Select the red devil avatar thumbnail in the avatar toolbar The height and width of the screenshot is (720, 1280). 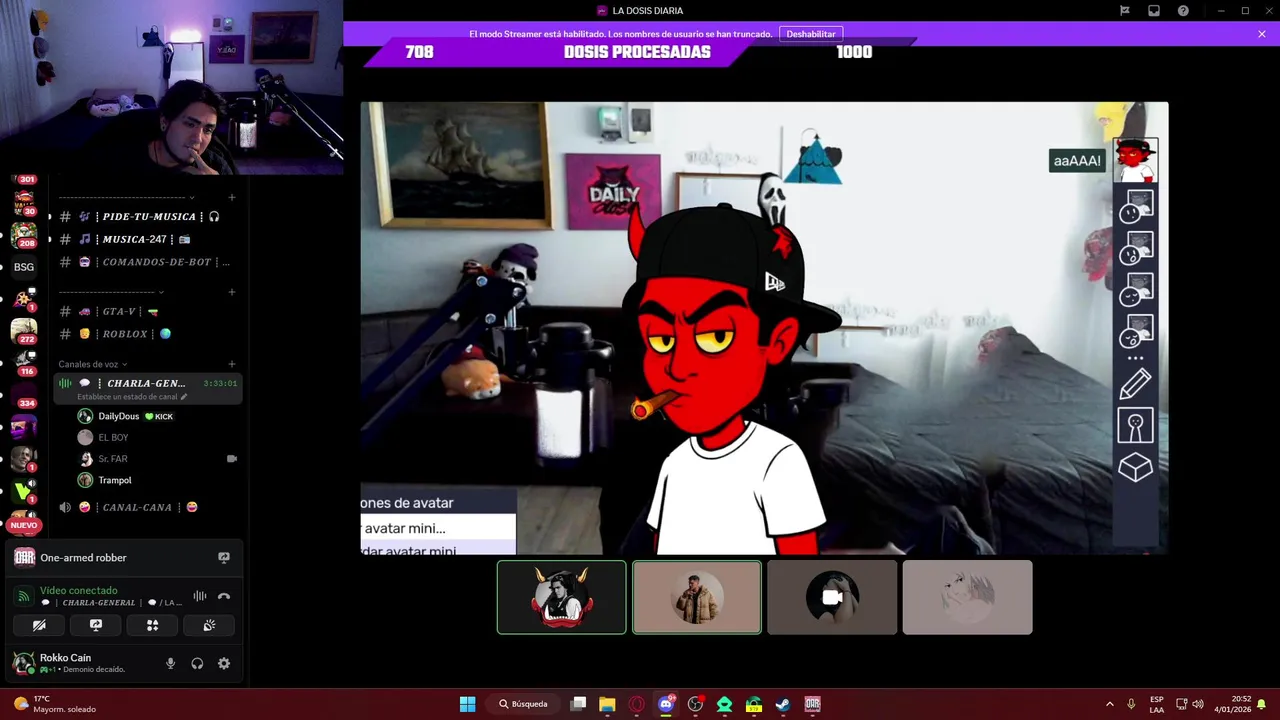coord(1135,160)
